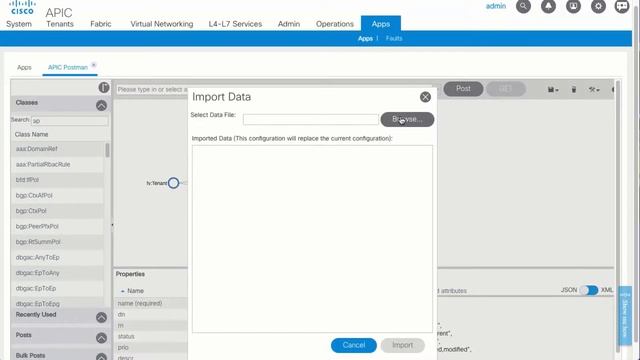
Task: Select class aaa:PartialRbacRule
Action: (57, 164)
